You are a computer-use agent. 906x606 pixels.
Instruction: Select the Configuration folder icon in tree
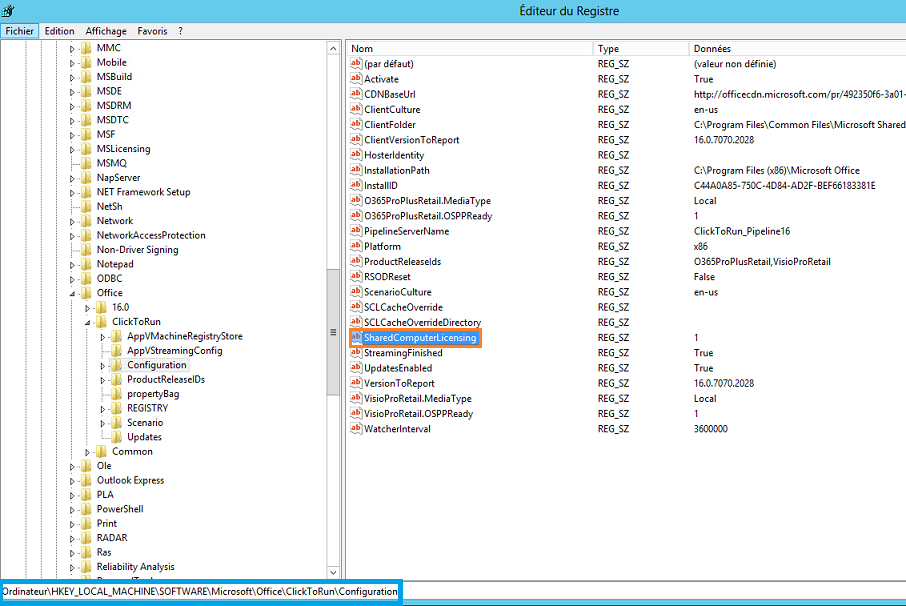(117, 365)
